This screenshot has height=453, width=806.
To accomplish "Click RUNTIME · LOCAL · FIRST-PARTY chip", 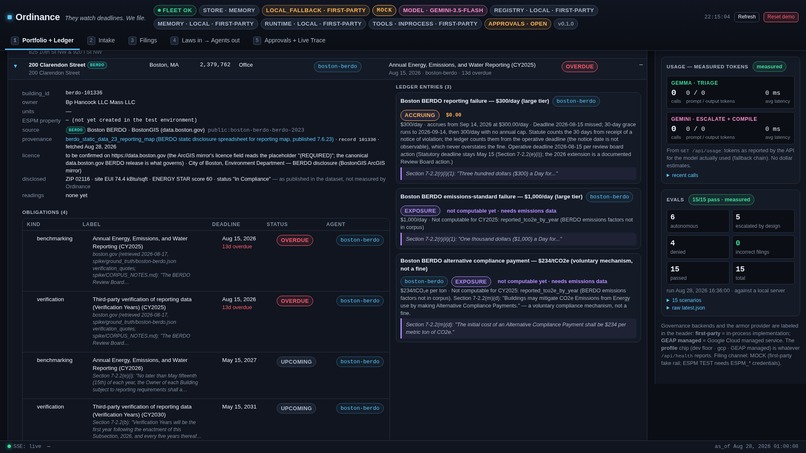I will (x=313, y=24).
